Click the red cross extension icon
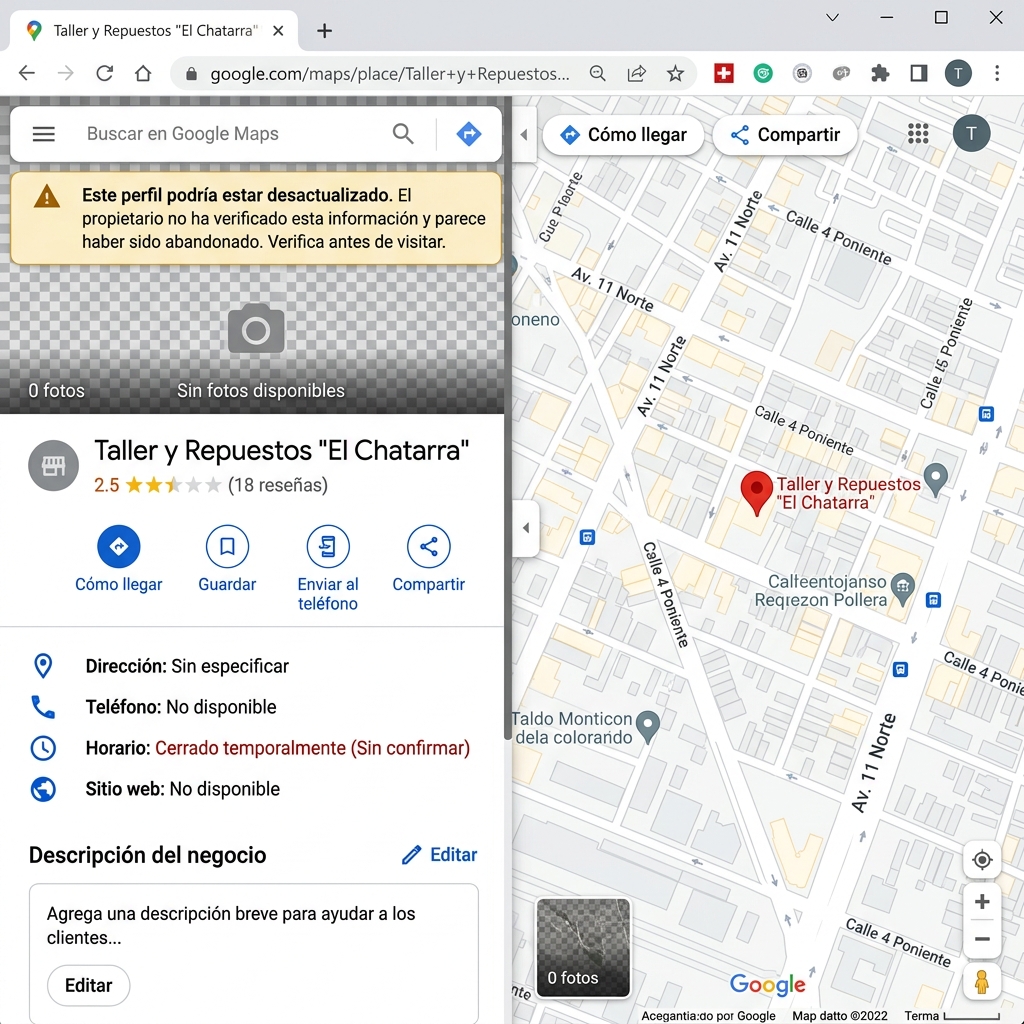 click(x=724, y=73)
